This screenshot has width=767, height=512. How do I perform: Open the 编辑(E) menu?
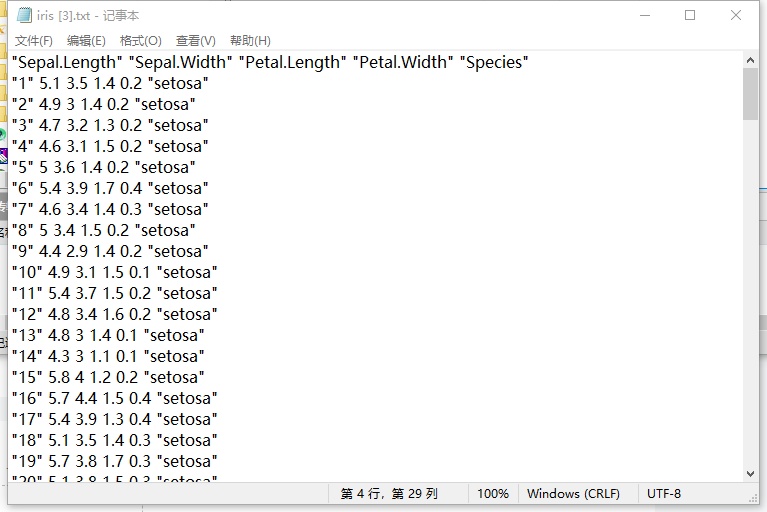coord(86,41)
